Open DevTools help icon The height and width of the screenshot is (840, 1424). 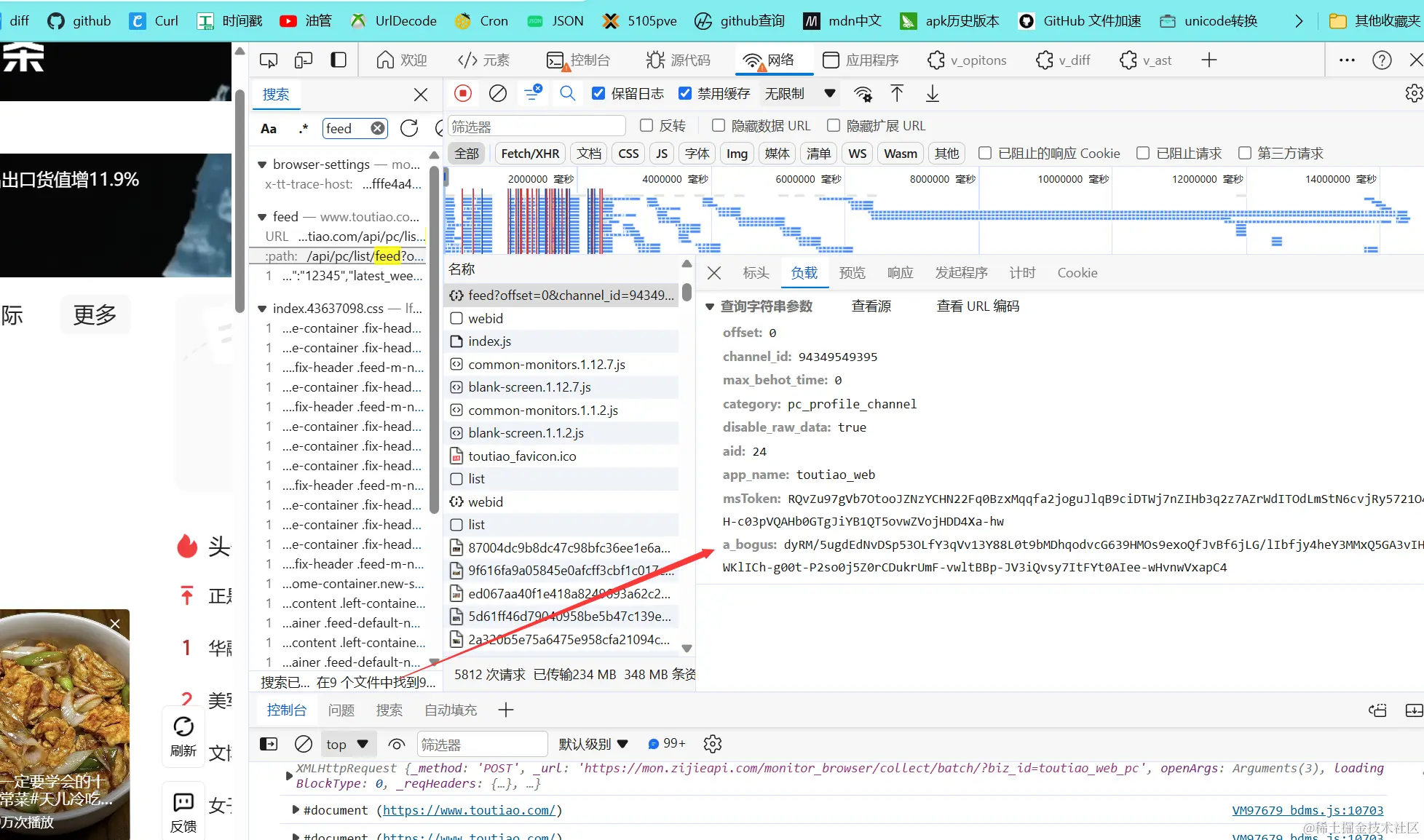pyautogui.click(x=1382, y=60)
